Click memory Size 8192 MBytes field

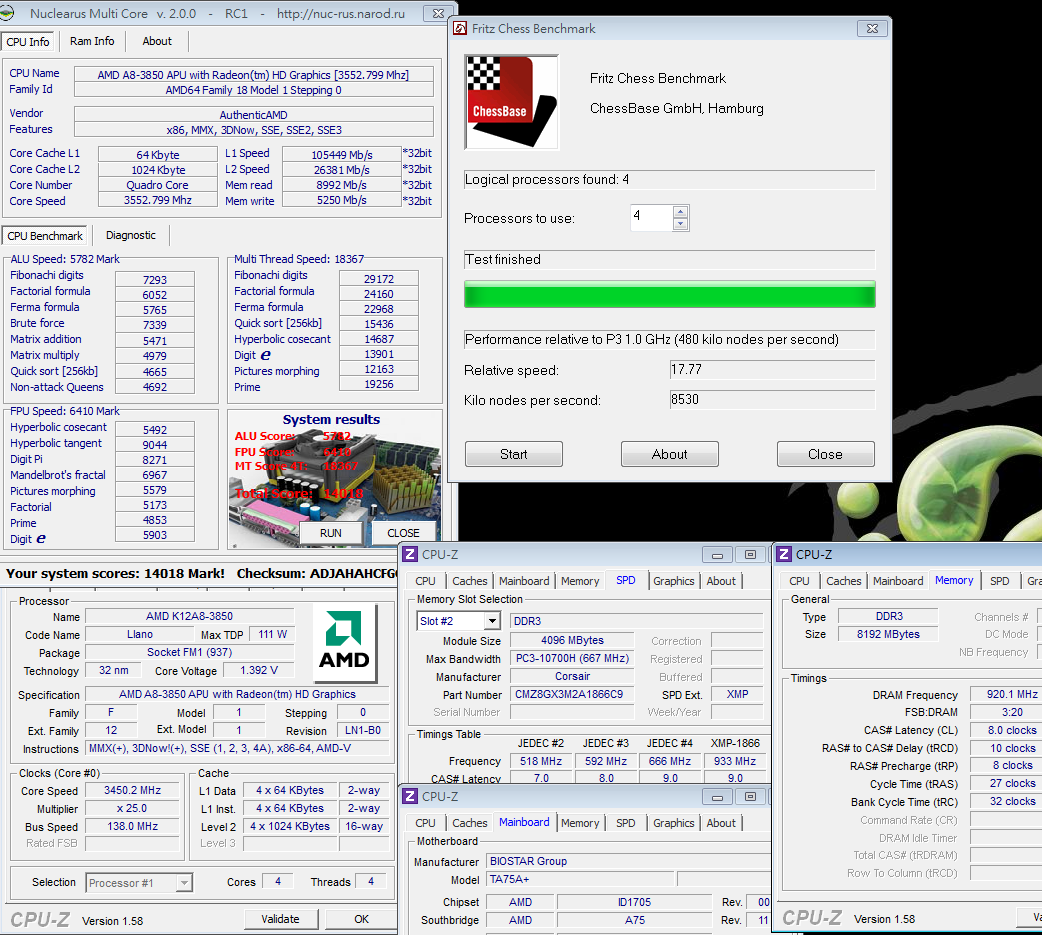click(888, 634)
